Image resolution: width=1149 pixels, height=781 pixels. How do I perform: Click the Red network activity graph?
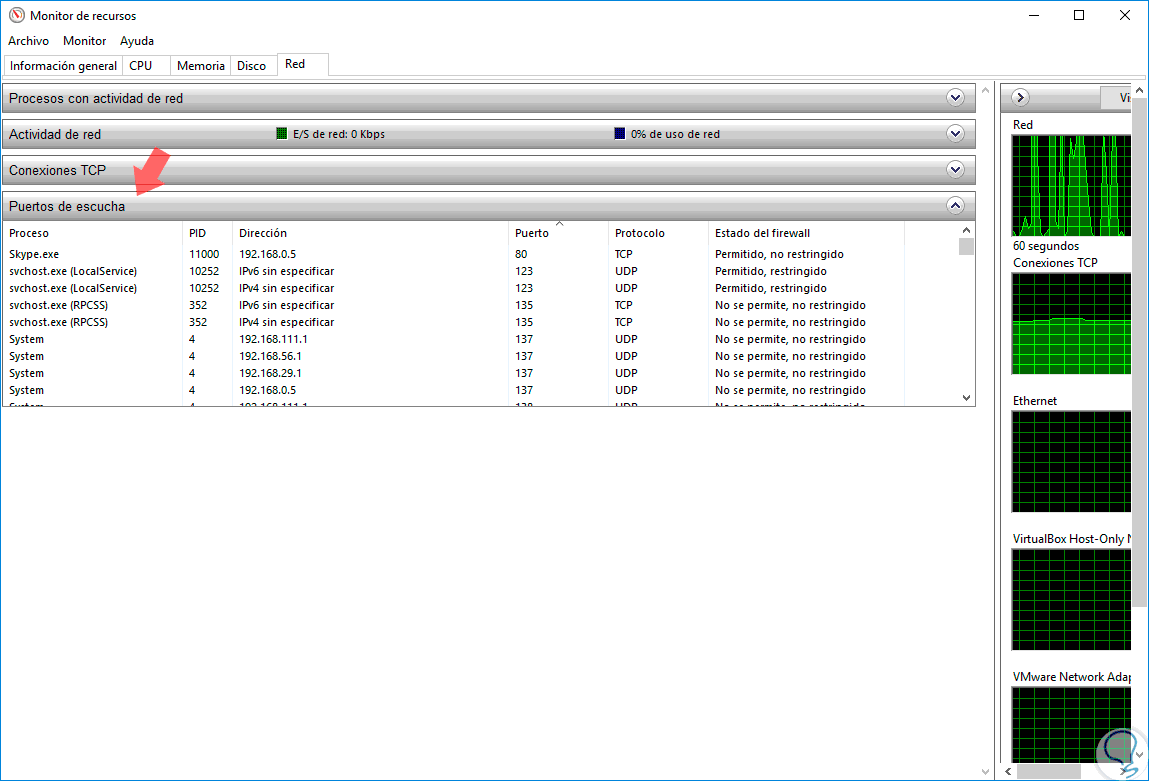pos(1071,185)
